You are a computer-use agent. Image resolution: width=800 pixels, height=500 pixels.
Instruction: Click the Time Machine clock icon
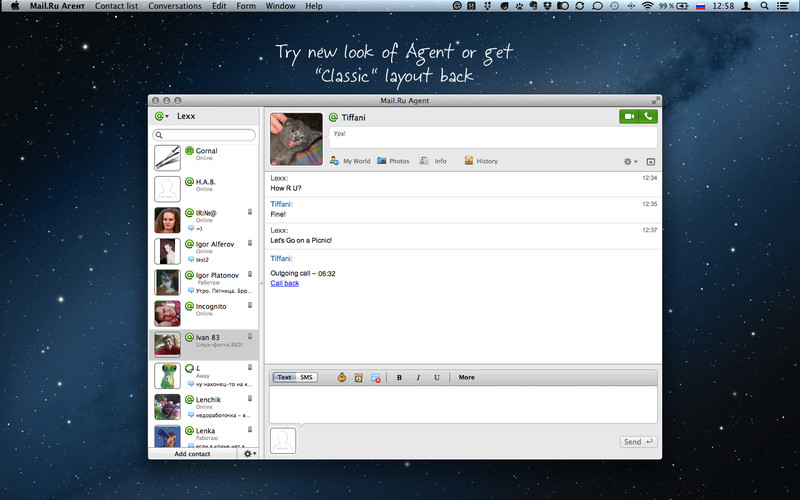tap(614, 6)
